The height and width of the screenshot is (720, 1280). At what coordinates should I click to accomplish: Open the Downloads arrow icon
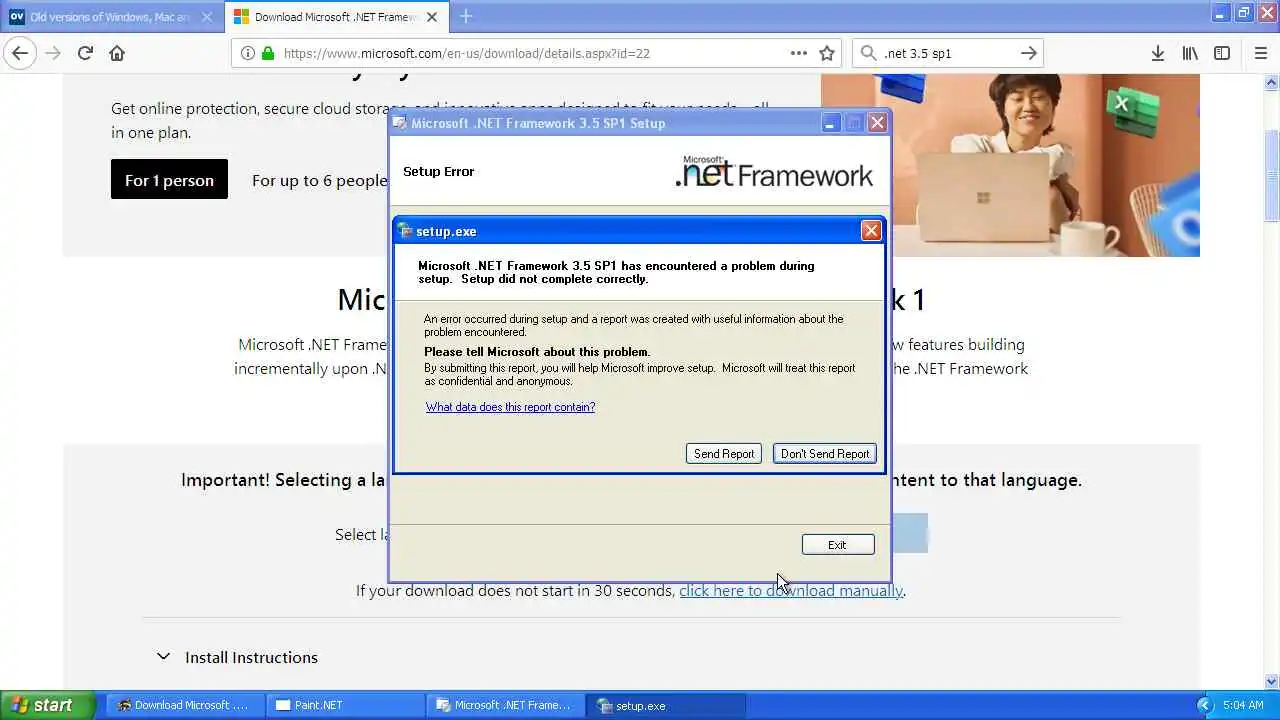[1157, 53]
